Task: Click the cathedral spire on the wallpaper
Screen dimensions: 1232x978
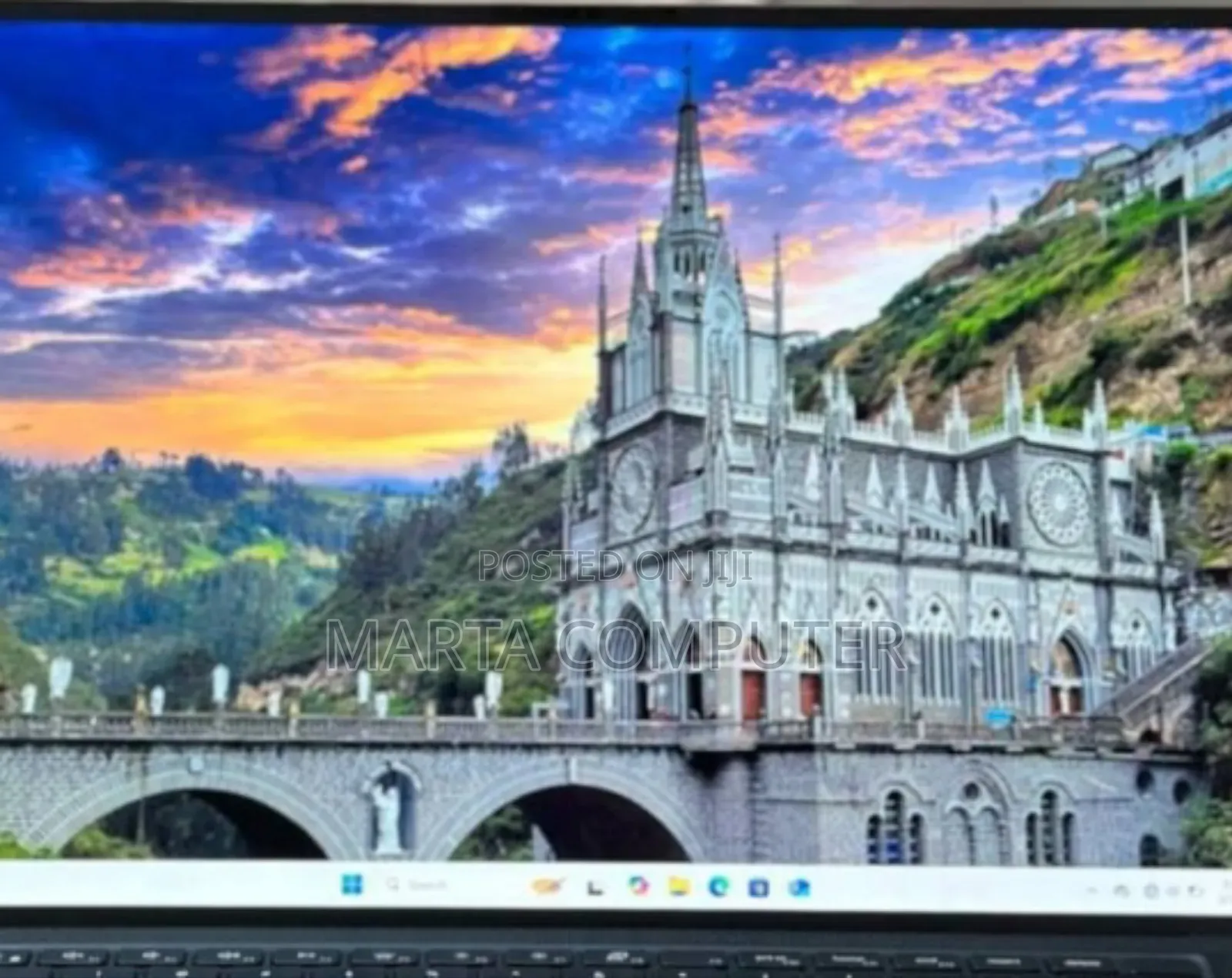Action: [688, 154]
